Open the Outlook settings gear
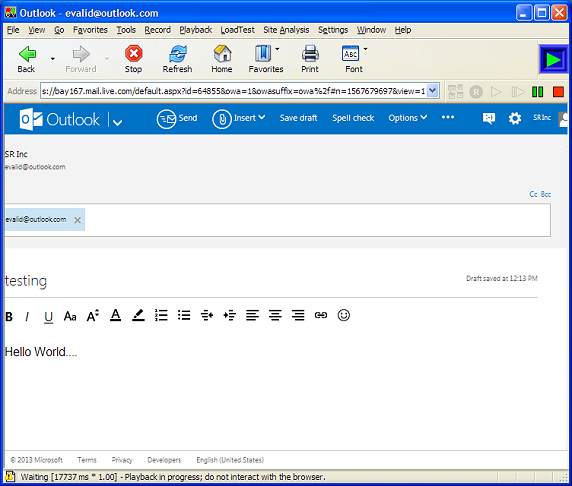572x486 pixels. tap(515, 118)
